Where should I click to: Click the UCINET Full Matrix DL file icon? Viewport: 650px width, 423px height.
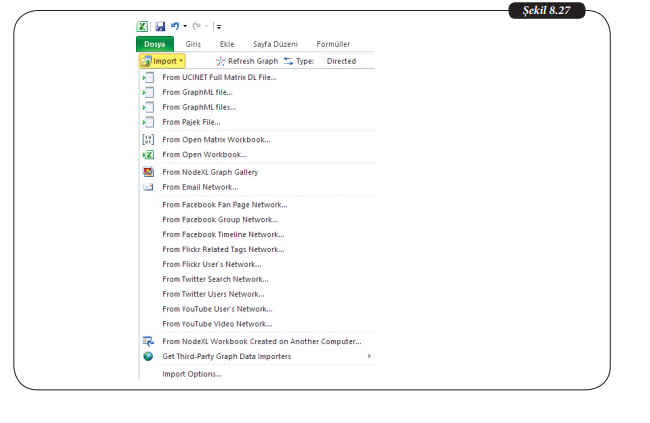(148, 76)
